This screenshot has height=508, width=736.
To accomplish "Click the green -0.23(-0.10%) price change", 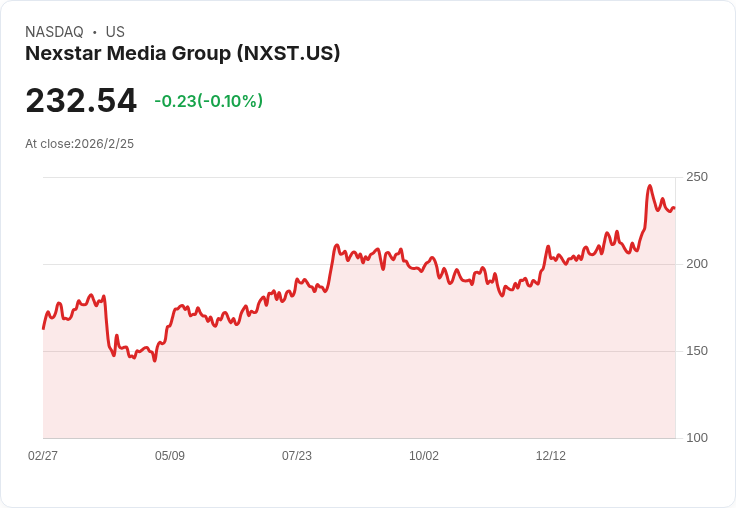I will tap(208, 101).
